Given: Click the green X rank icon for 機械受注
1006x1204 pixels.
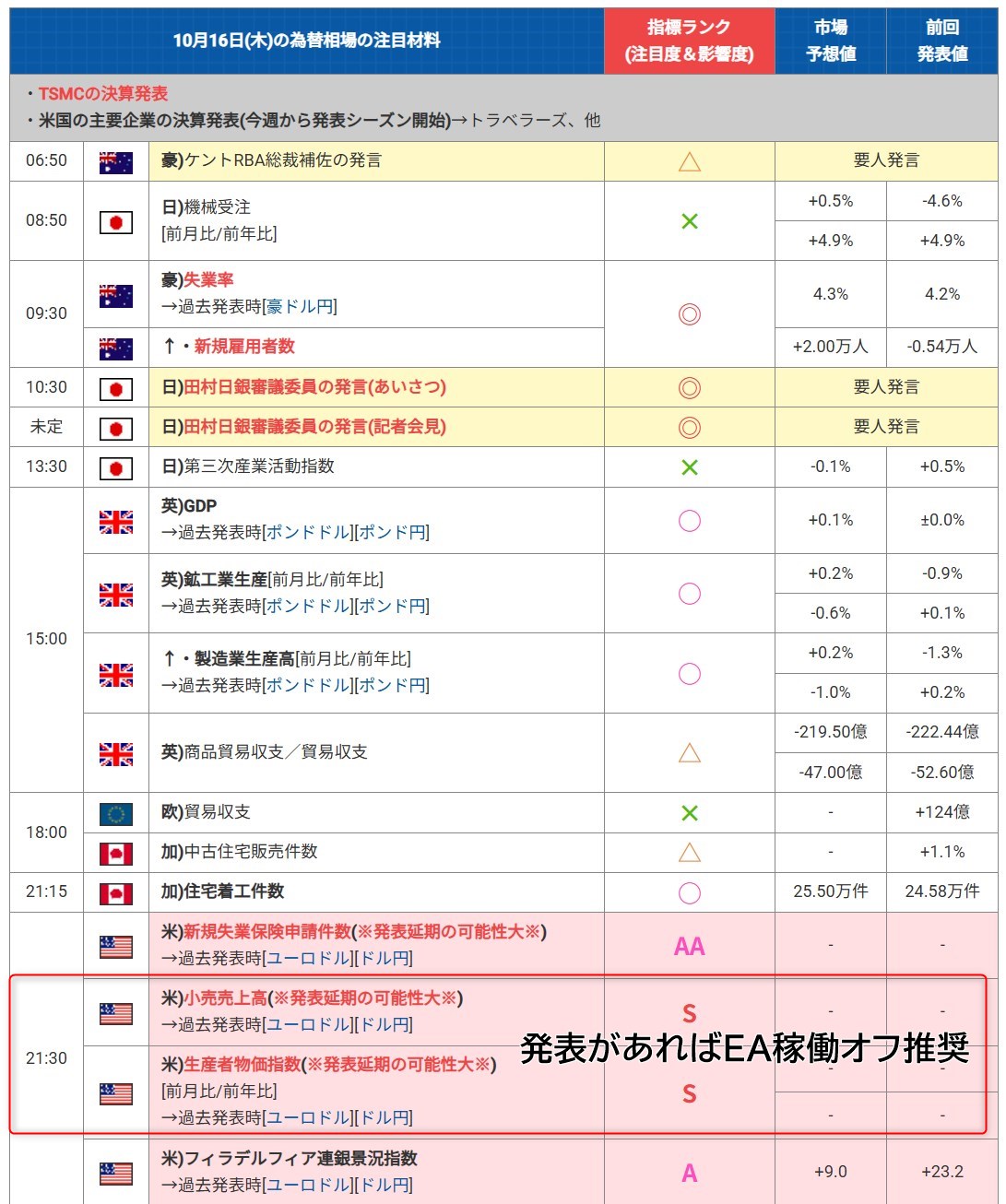Looking at the screenshot, I should pyautogui.click(x=689, y=221).
